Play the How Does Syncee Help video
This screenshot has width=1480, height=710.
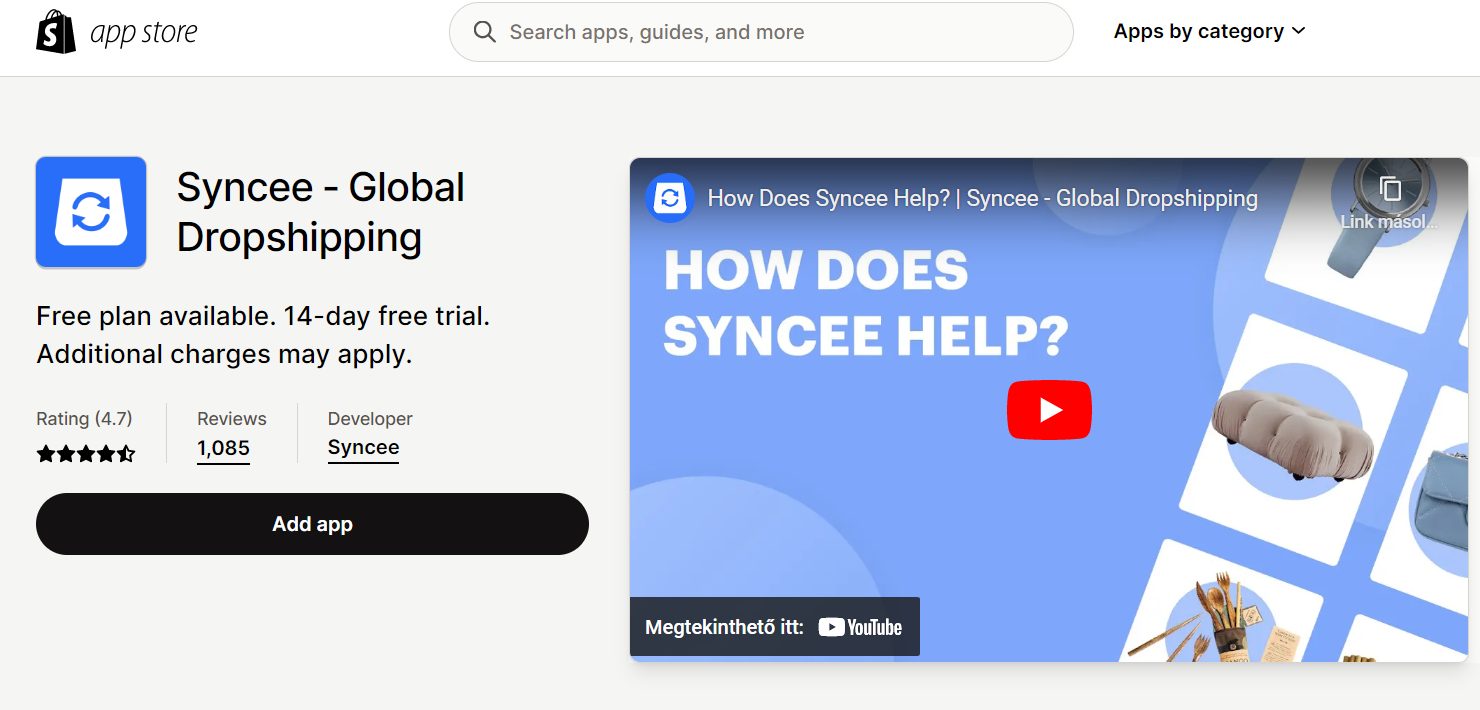[x=1049, y=409]
